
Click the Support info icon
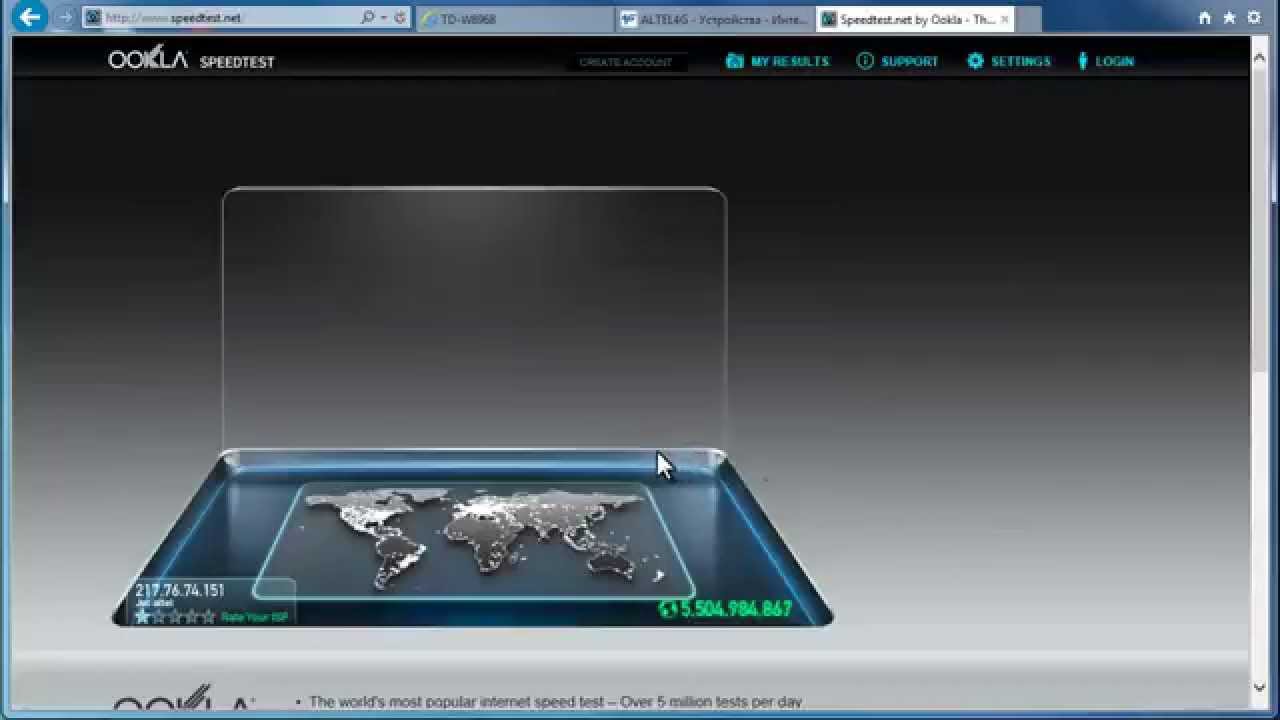[x=865, y=61]
